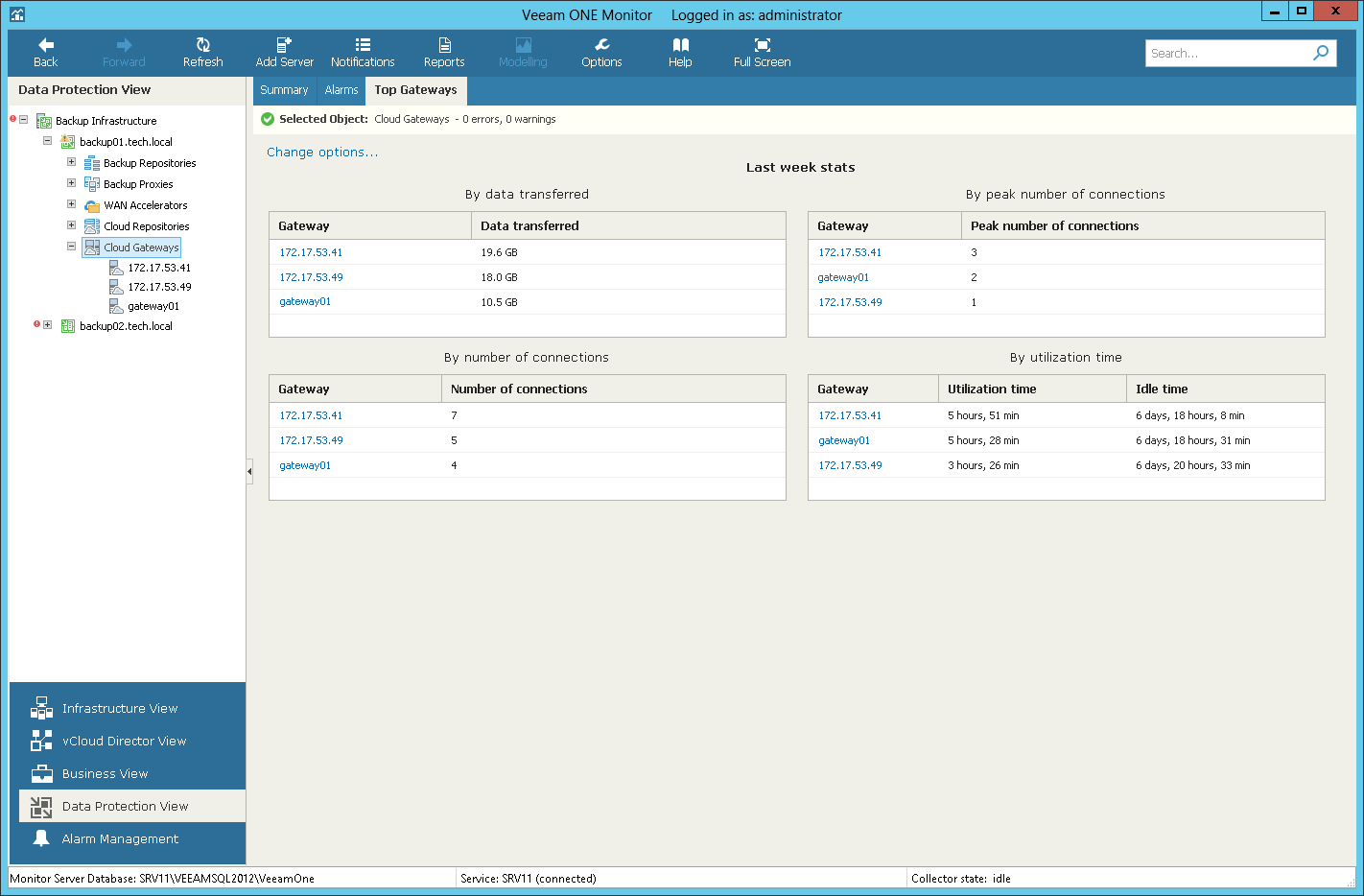Open Business View briefcase icon

pos(41,773)
